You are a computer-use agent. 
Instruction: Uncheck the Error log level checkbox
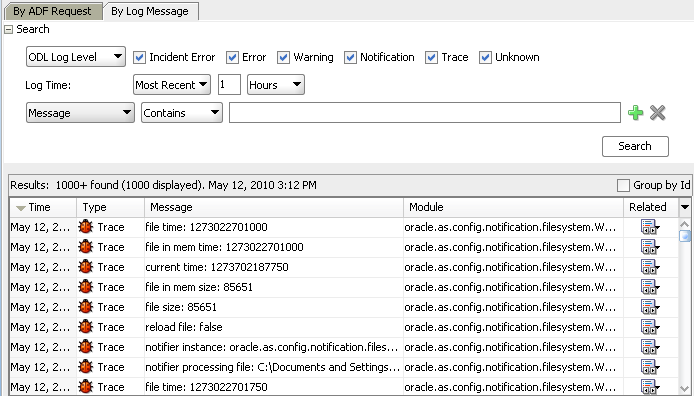pyautogui.click(x=232, y=58)
